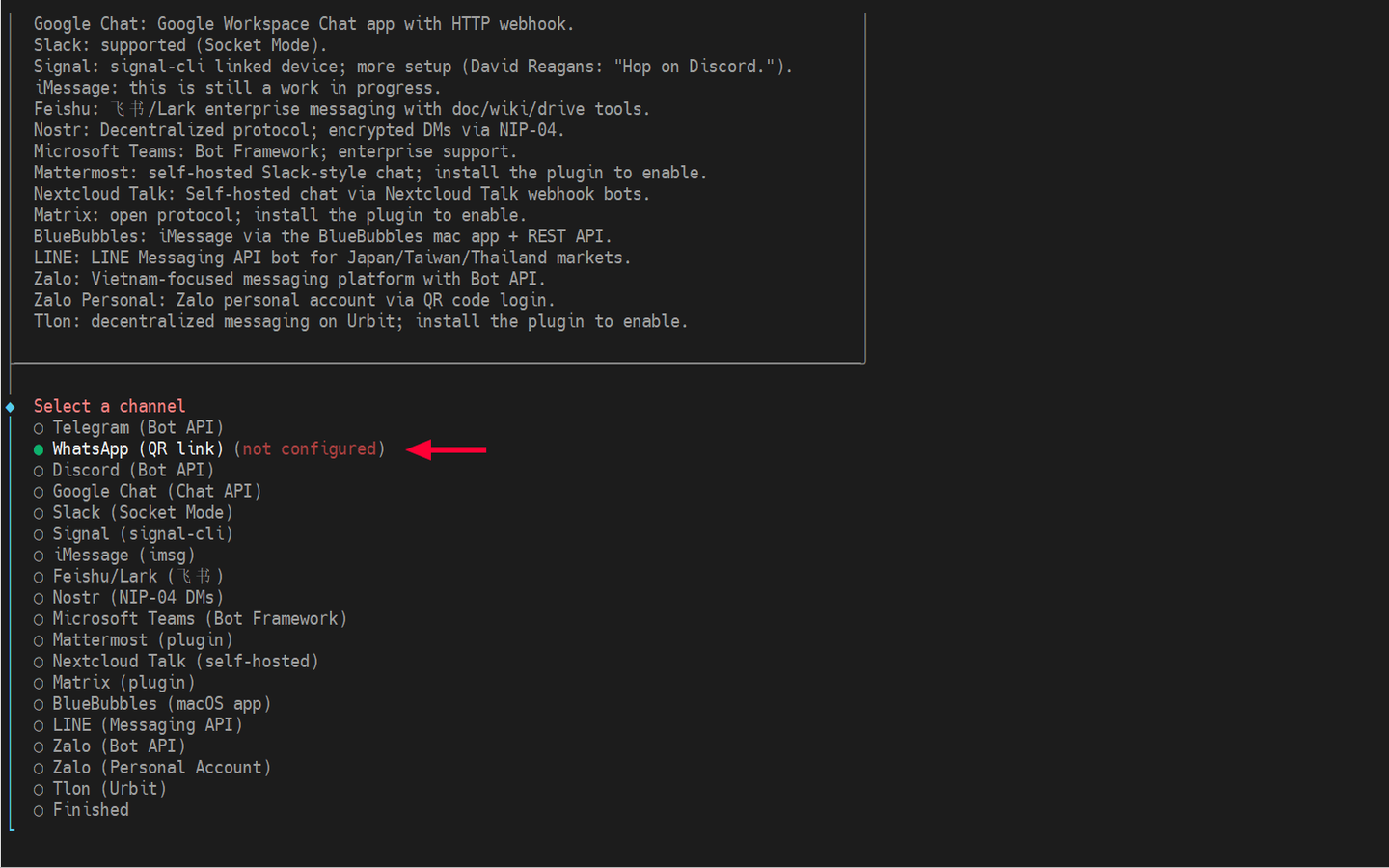The image size is (1389, 868).
Task: Select LINE (Messaging API) channel
Action: click(x=147, y=724)
